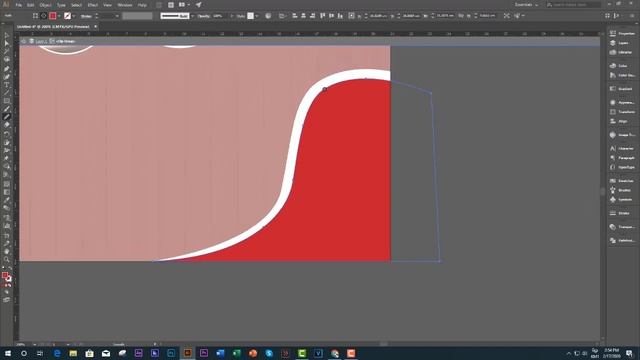Open the OpenType panel
This screenshot has height=360, width=640.
pos(622,167)
